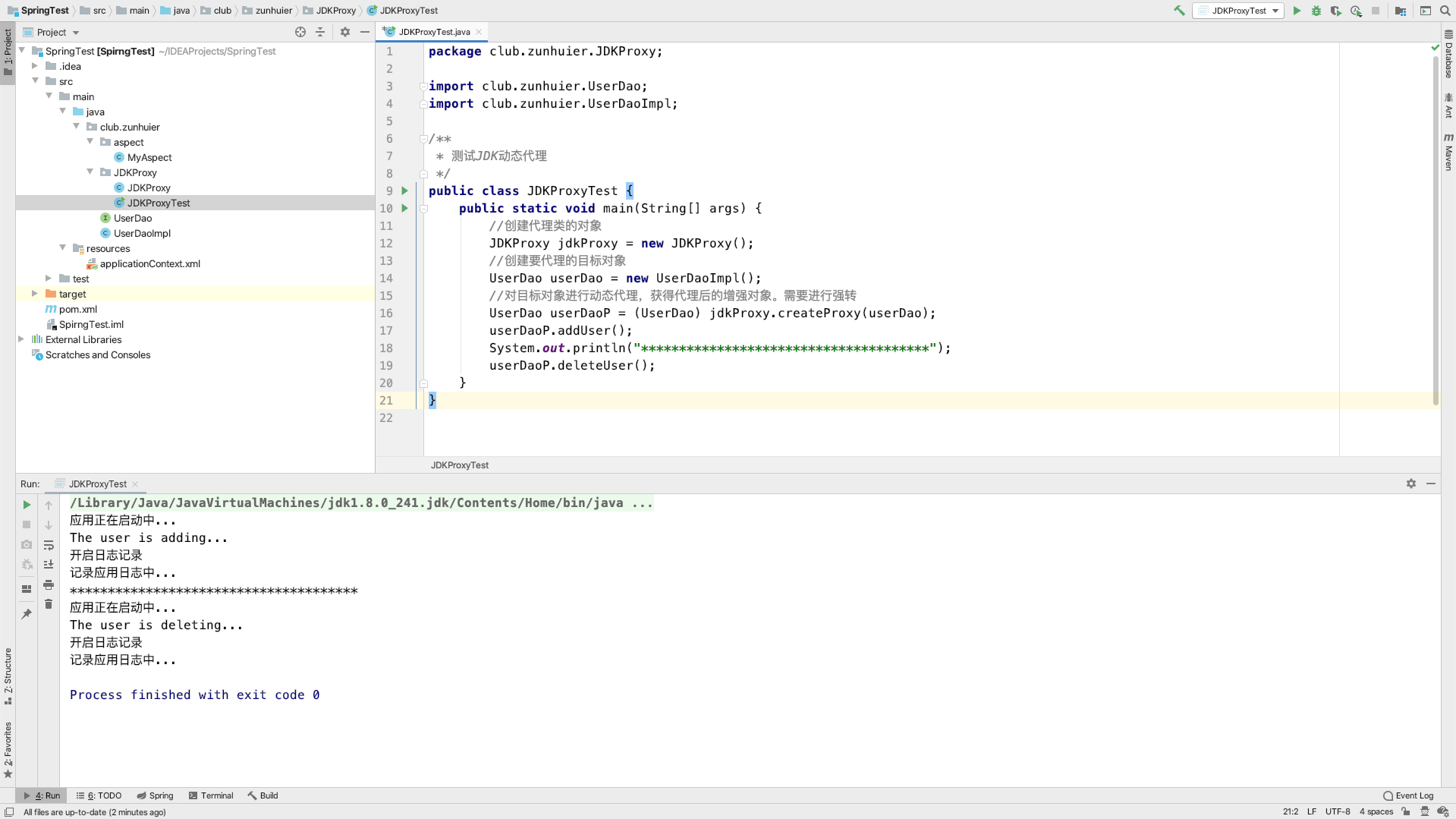Expand the target folder
Viewport: 1456px width, 819px height.
coord(35,294)
